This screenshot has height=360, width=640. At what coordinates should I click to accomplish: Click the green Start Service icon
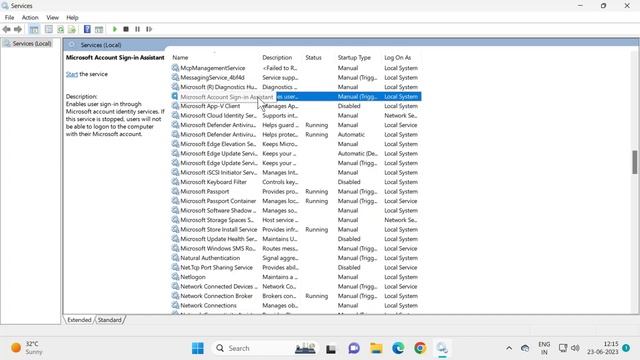(x=115, y=29)
